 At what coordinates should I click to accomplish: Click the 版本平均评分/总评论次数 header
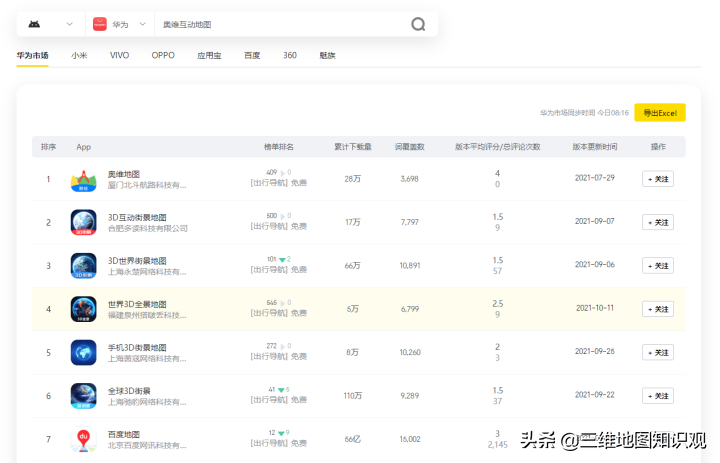tap(497, 147)
